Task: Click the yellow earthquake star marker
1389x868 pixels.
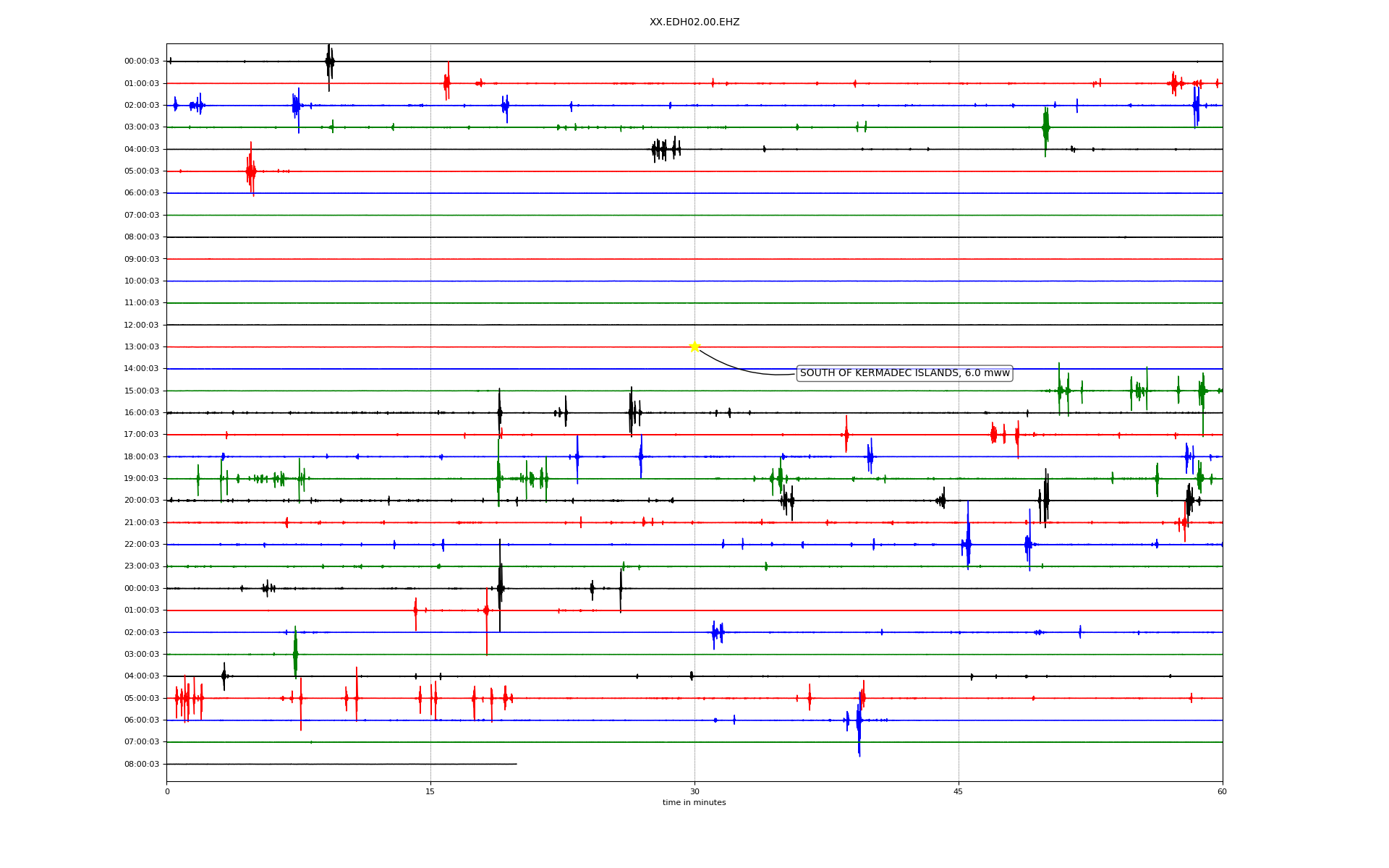Action: click(x=694, y=346)
